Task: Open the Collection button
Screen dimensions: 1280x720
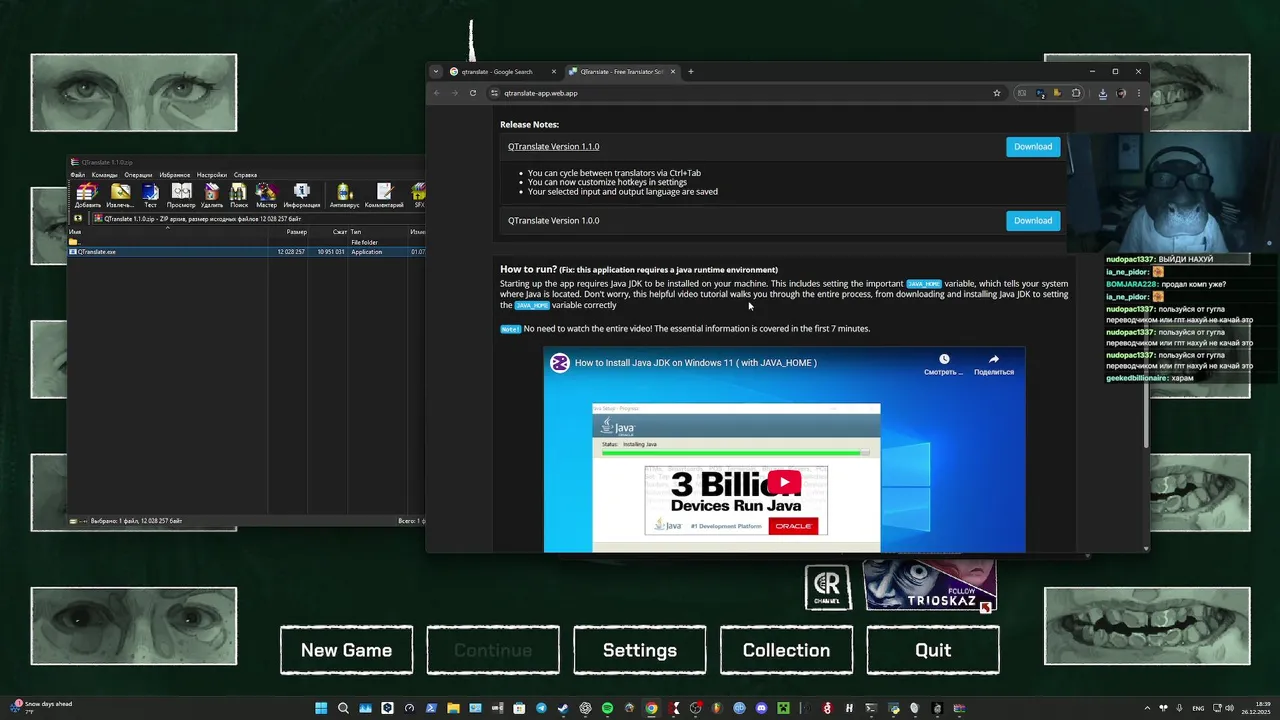Action: tap(786, 650)
